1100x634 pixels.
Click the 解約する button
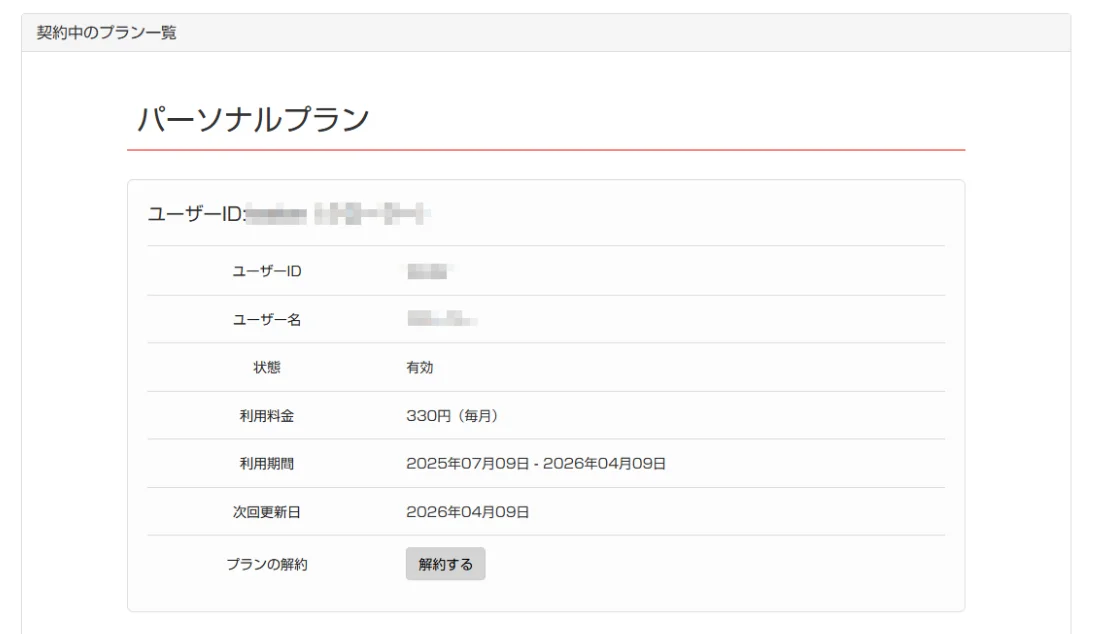coord(445,564)
